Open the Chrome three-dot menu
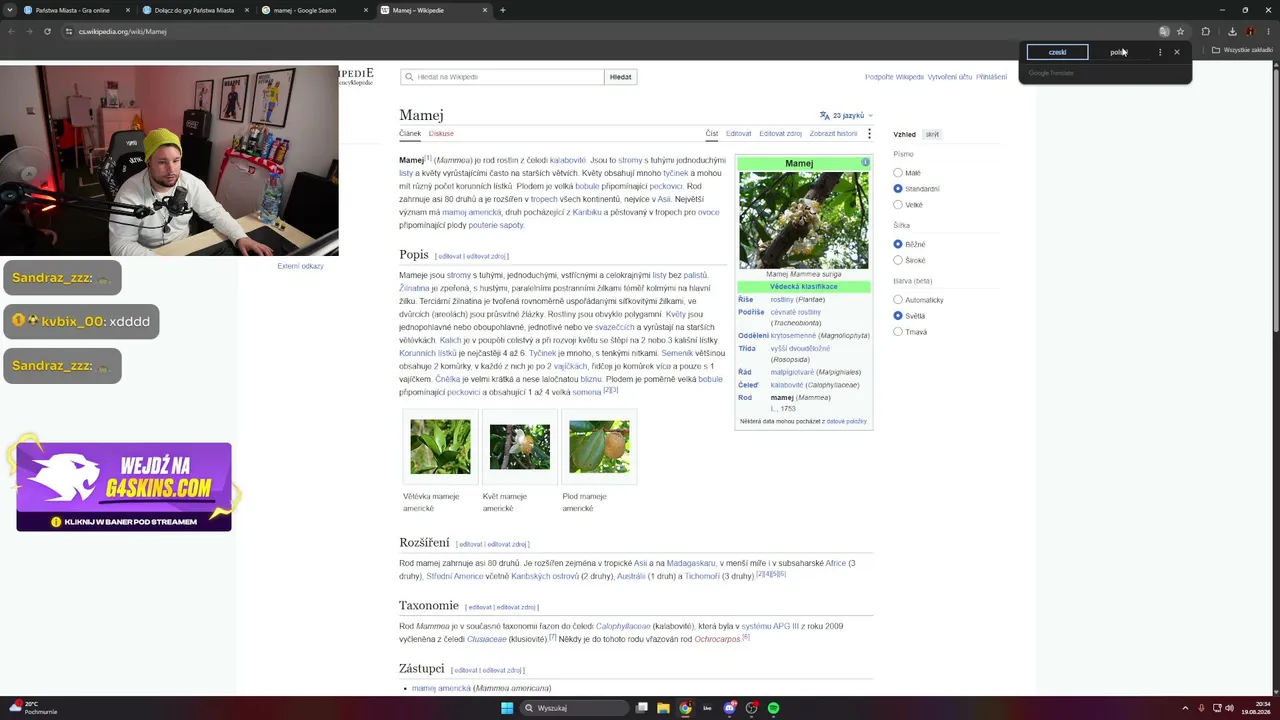Image resolution: width=1280 pixels, height=720 pixels. click(x=1268, y=31)
